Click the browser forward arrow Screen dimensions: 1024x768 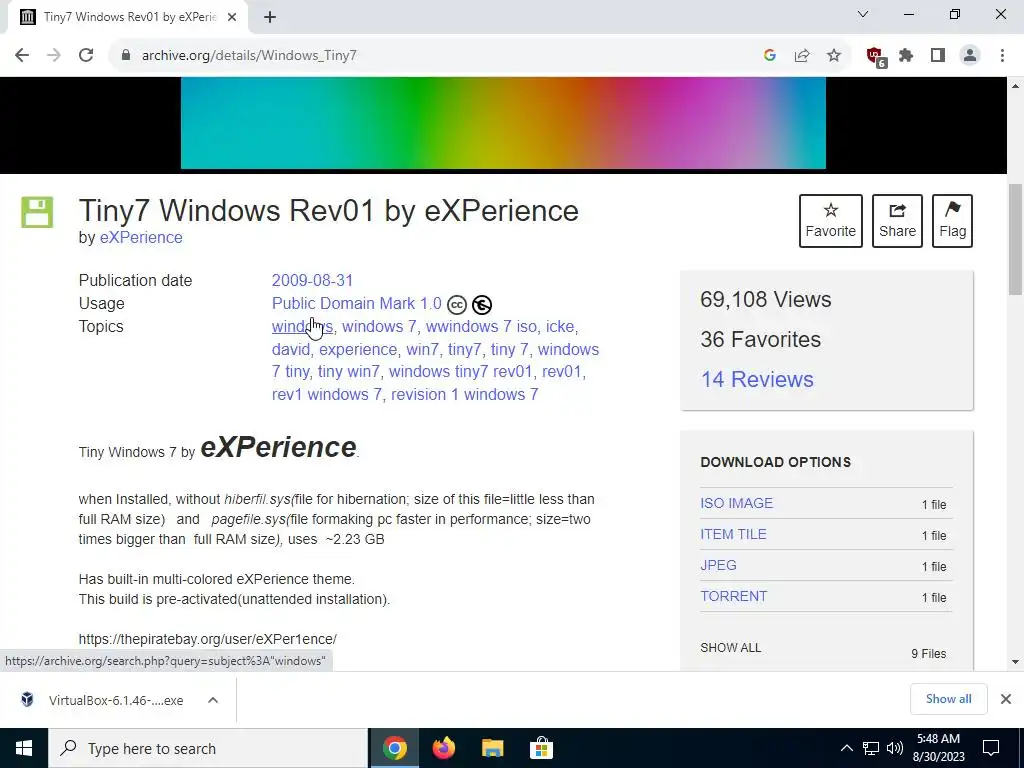point(54,56)
